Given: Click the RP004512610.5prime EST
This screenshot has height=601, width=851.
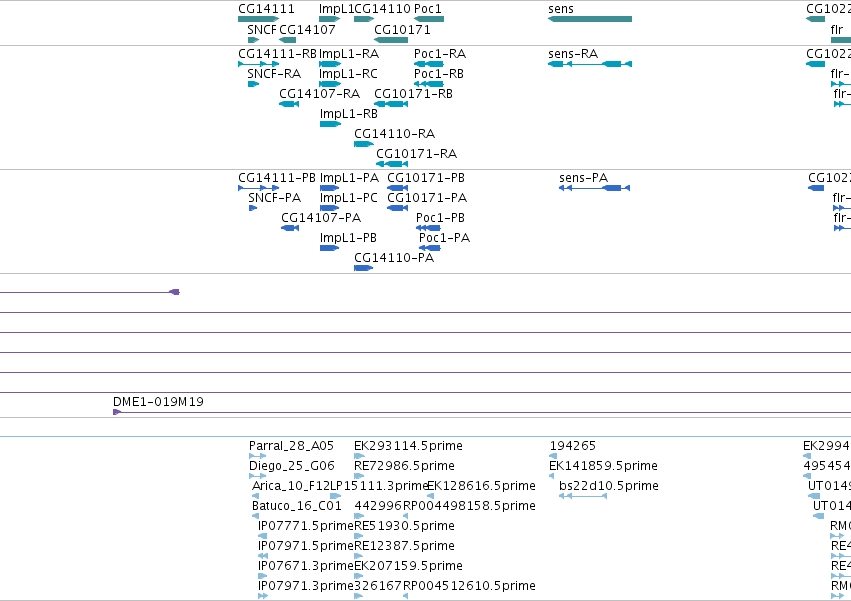Looking at the screenshot, I should tap(405, 597).
